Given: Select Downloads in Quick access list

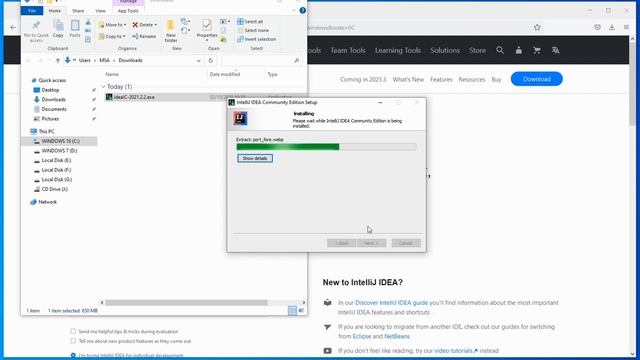Looking at the screenshot, I should (x=53, y=100).
